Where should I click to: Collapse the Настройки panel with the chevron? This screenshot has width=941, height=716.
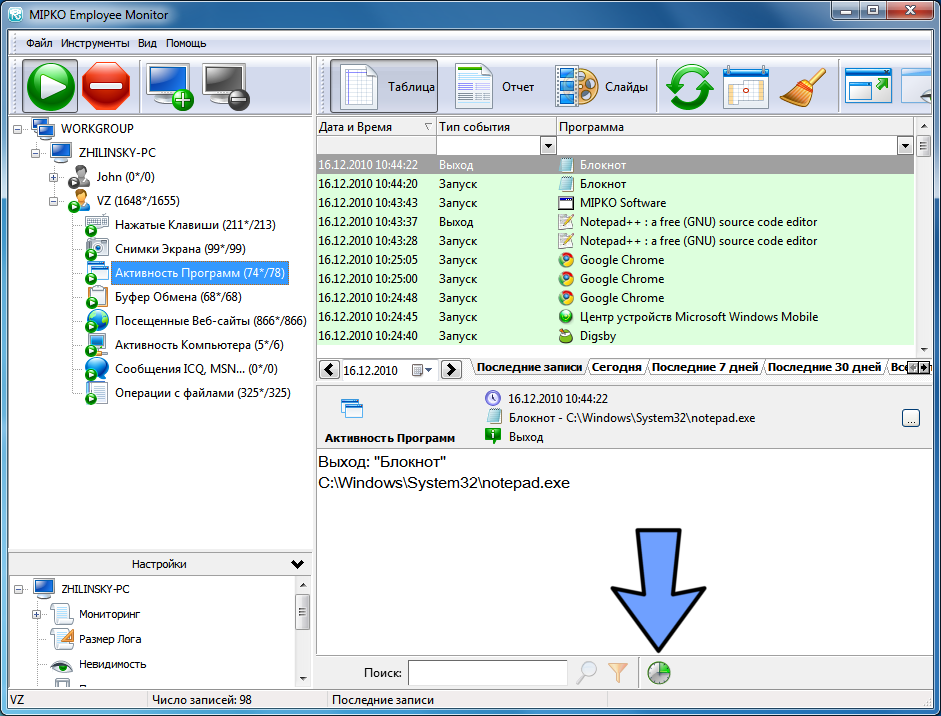click(297, 564)
